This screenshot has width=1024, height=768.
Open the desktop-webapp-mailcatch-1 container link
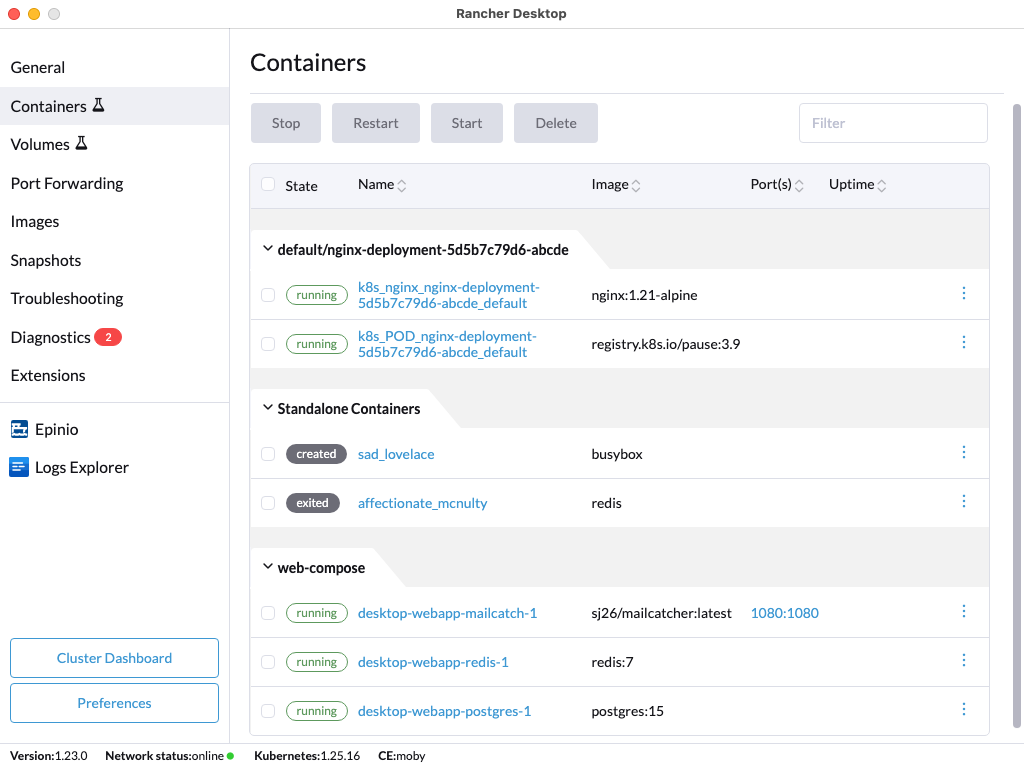[x=447, y=613]
